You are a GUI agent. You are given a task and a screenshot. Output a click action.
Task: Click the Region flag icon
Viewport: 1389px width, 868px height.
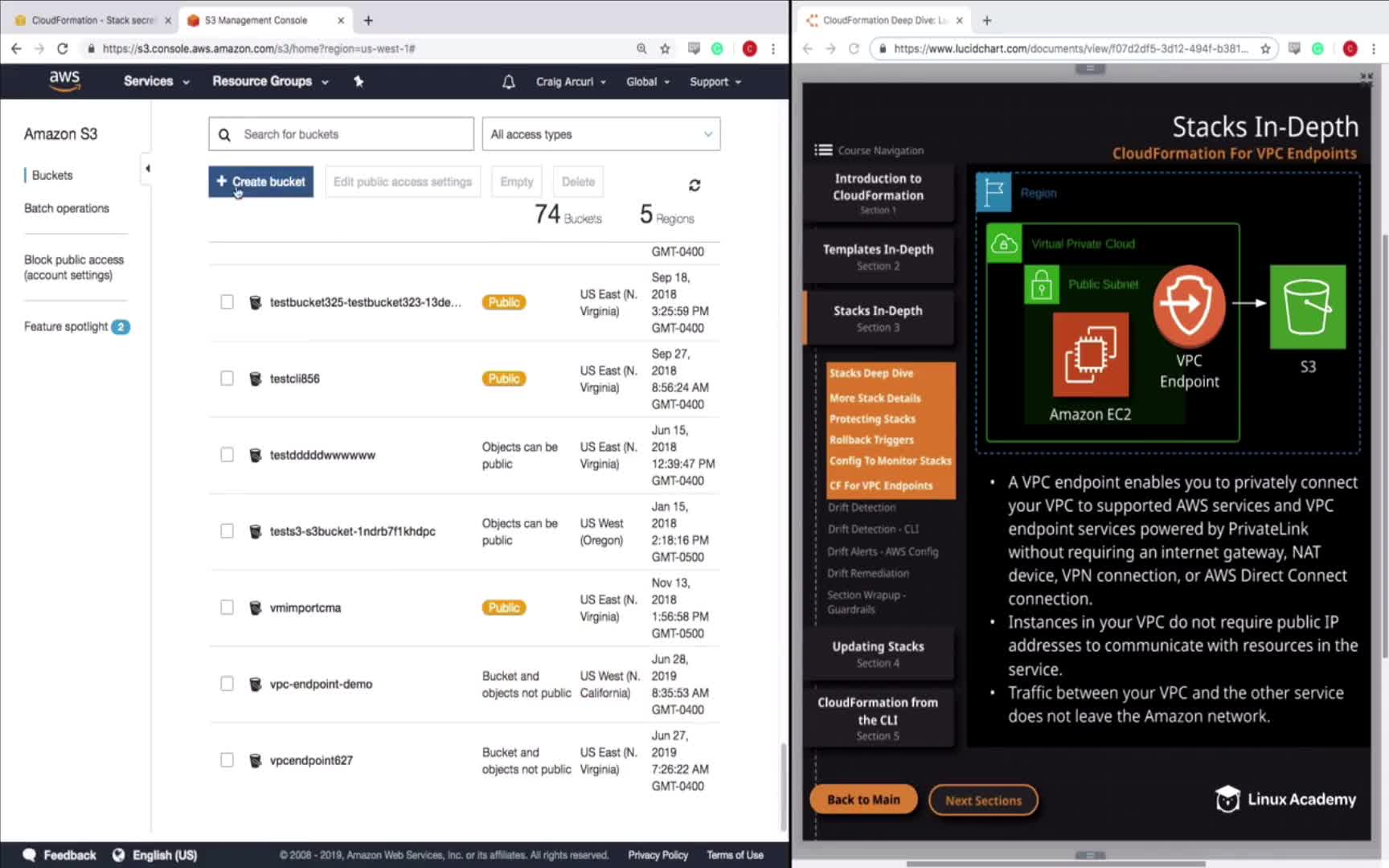tap(994, 193)
